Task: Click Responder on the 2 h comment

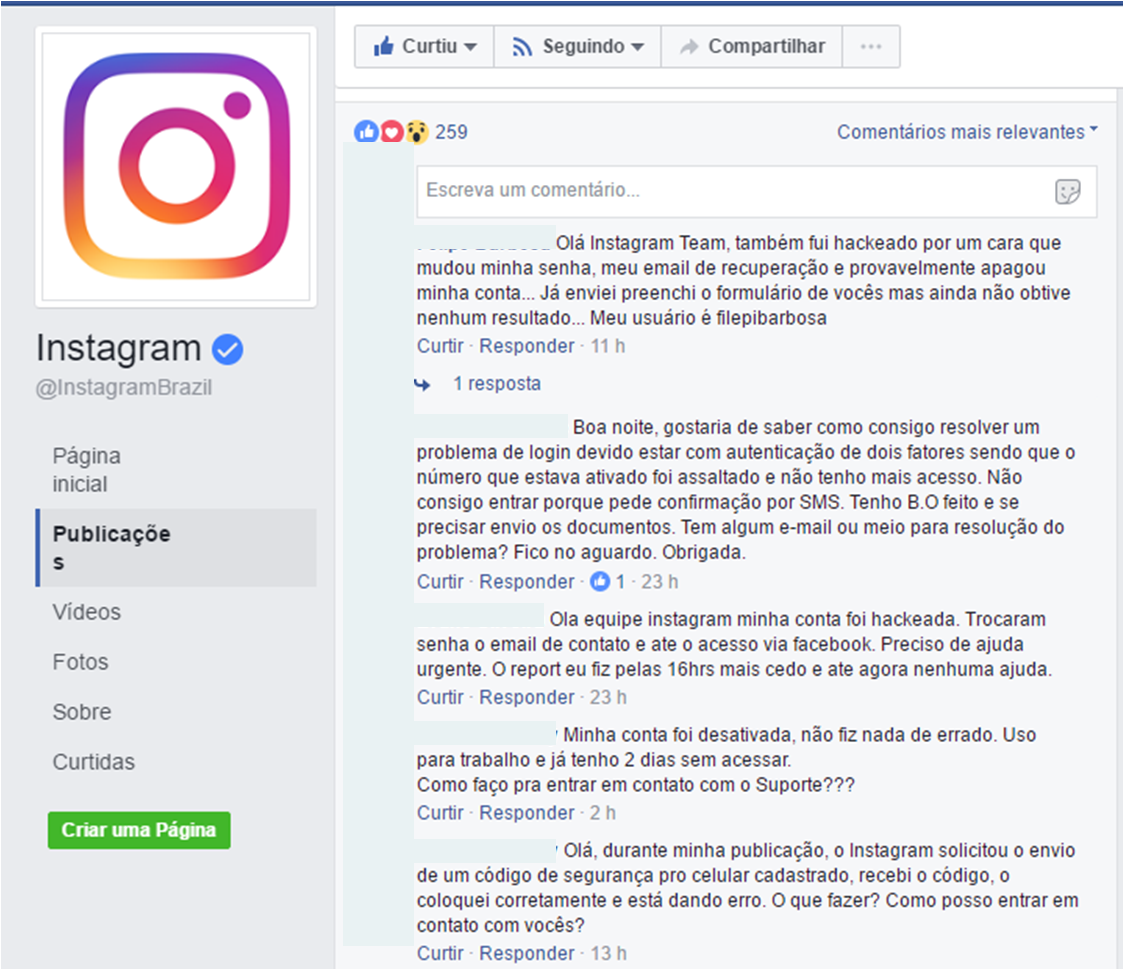Action: [x=527, y=813]
